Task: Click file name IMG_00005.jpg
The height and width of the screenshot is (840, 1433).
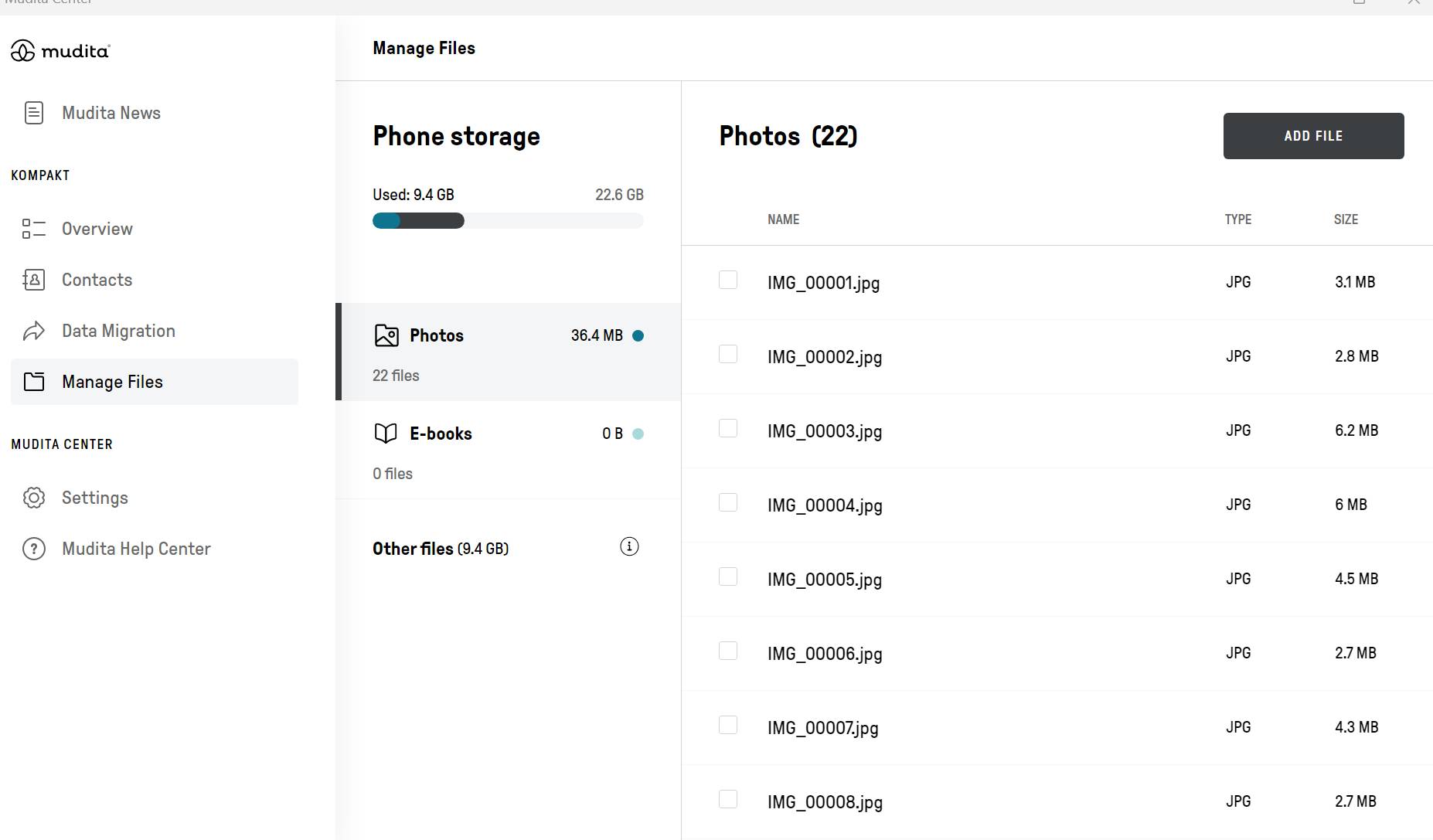Action: [x=825, y=580]
